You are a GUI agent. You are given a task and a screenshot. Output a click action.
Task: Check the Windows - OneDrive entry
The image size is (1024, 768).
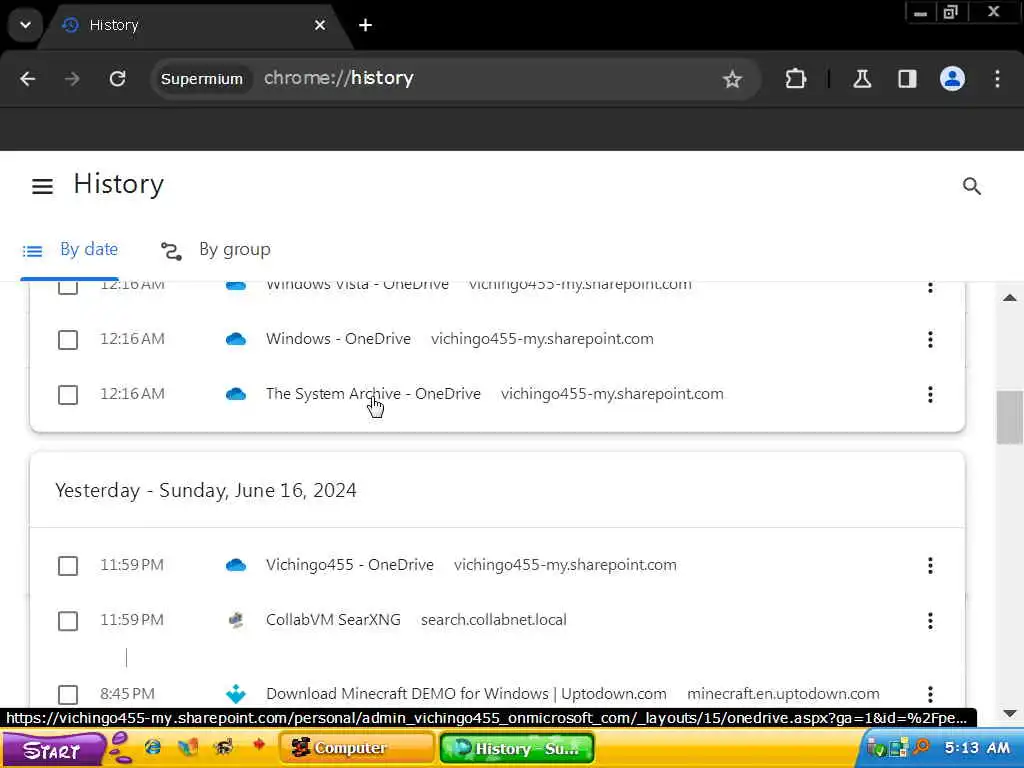[68, 340]
